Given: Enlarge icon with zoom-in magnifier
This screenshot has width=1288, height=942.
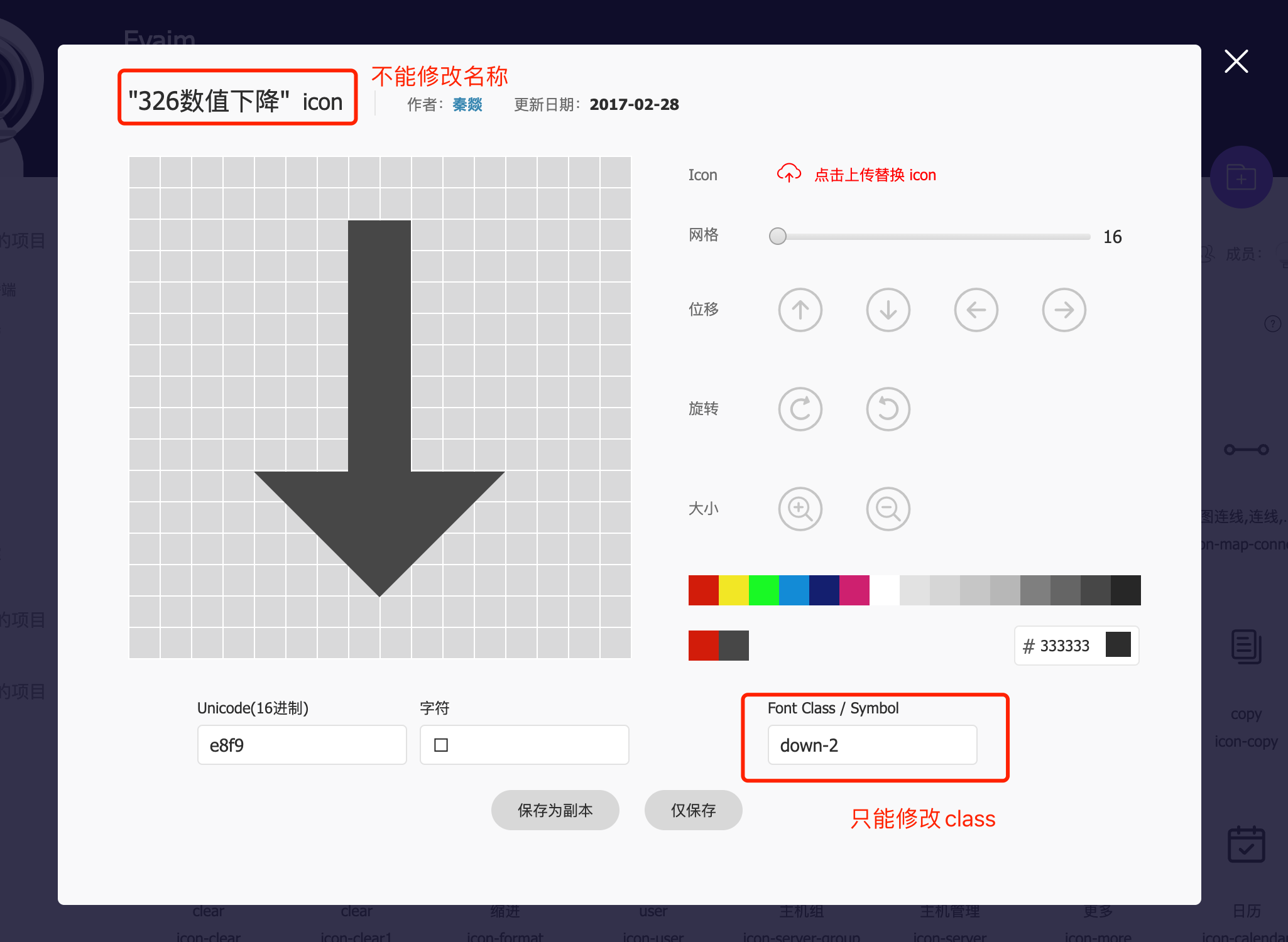Looking at the screenshot, I should pos(800,509).
